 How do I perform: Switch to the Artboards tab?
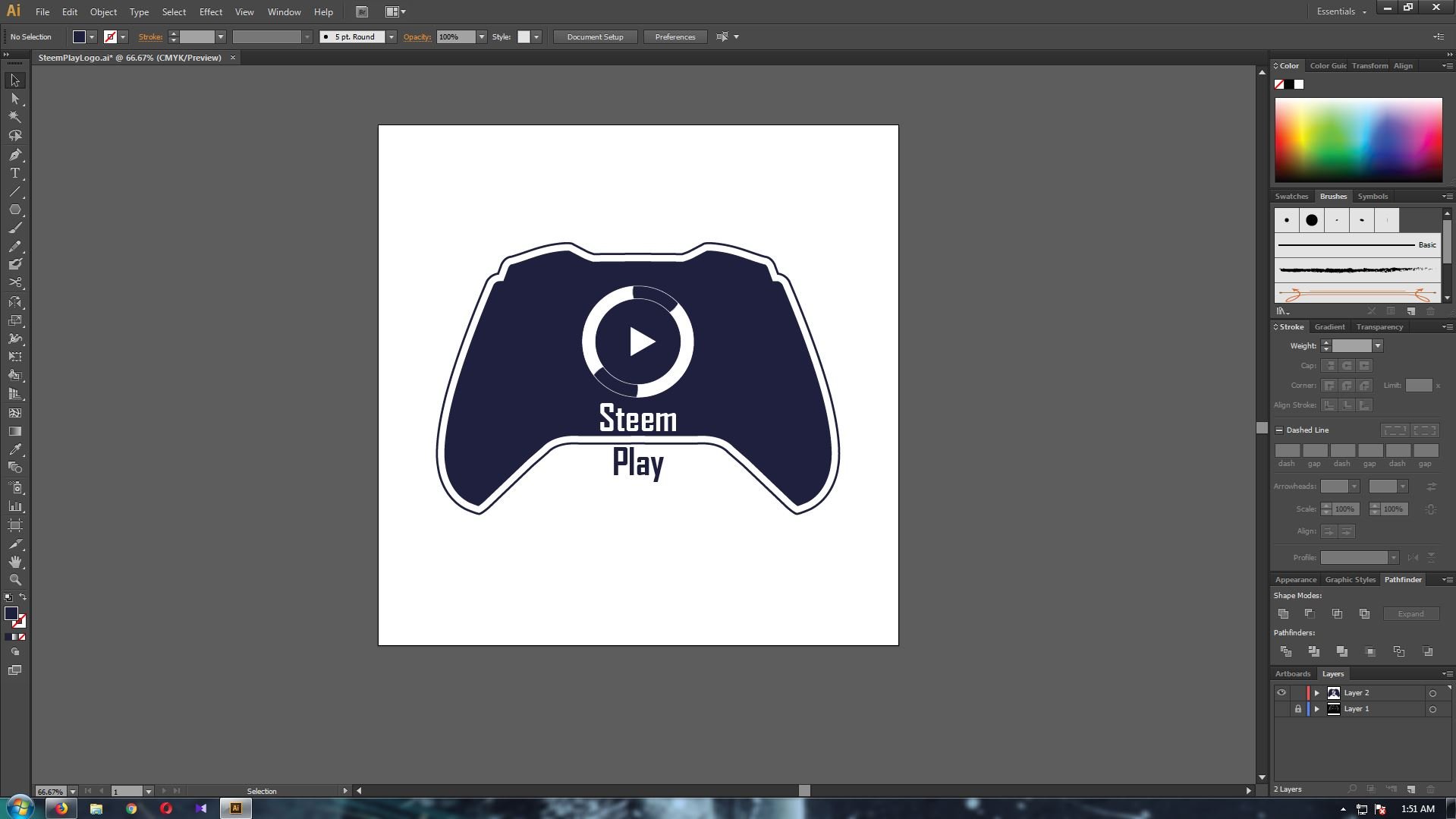pos(1293,673)
